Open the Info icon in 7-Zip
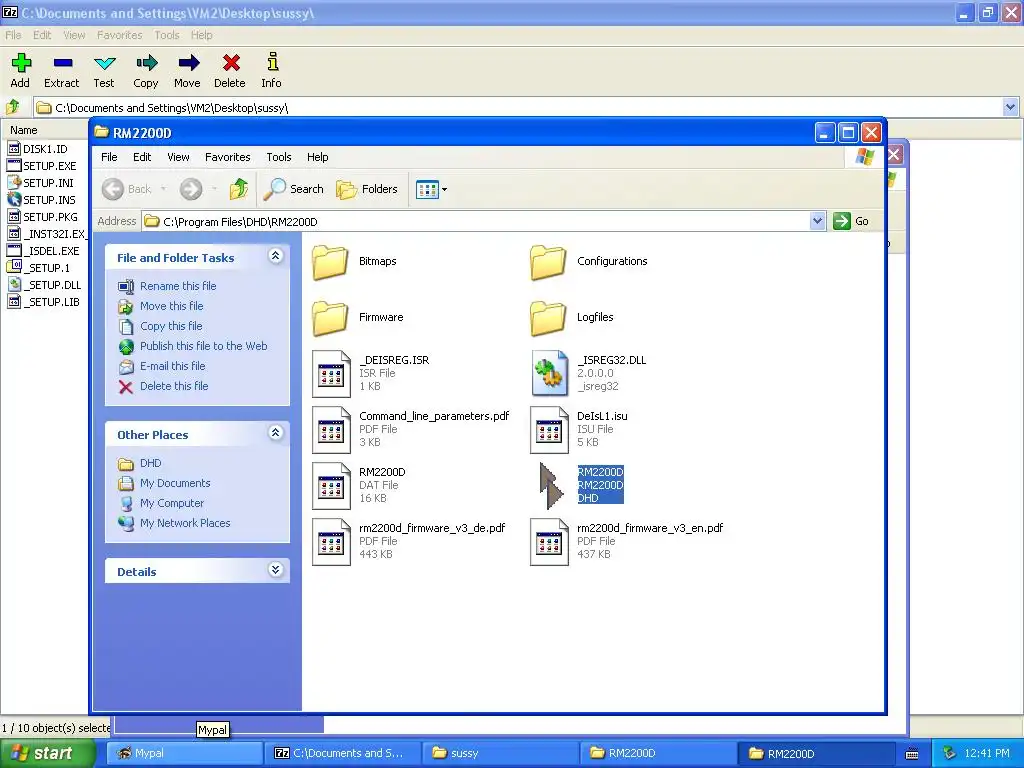The width and height of the screenshot is (1024, 768). coord(272,62)
